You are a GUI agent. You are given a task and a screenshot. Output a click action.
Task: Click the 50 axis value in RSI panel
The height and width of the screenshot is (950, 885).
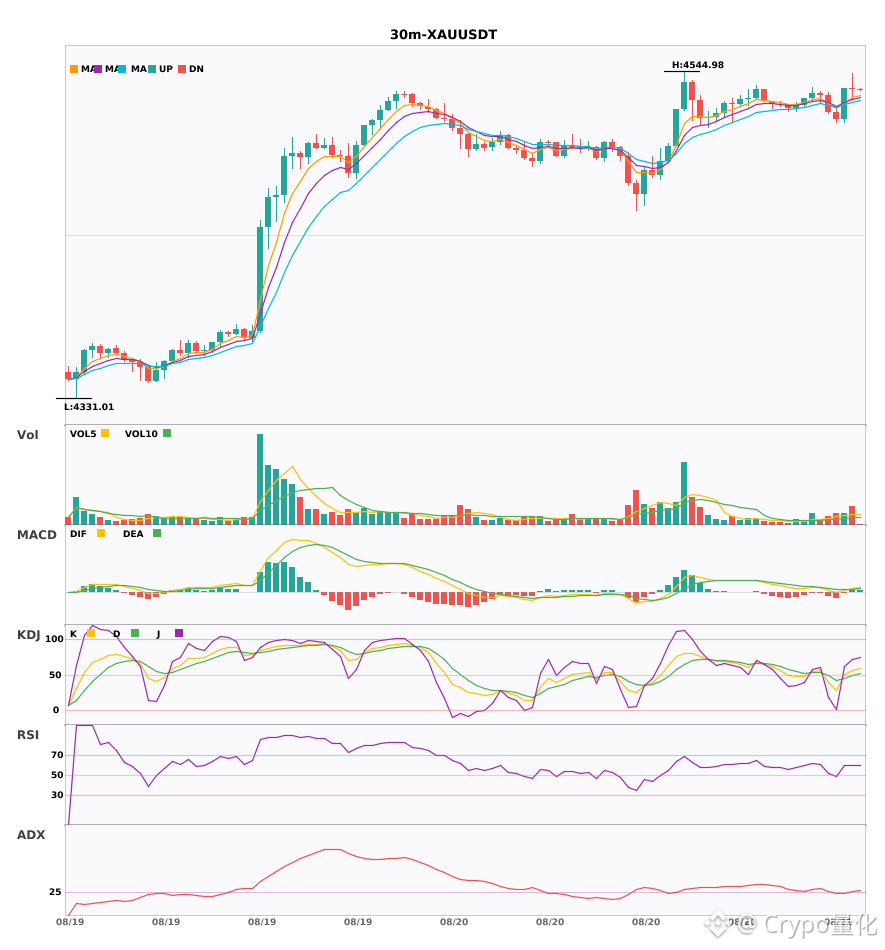(x=58, y=775)
